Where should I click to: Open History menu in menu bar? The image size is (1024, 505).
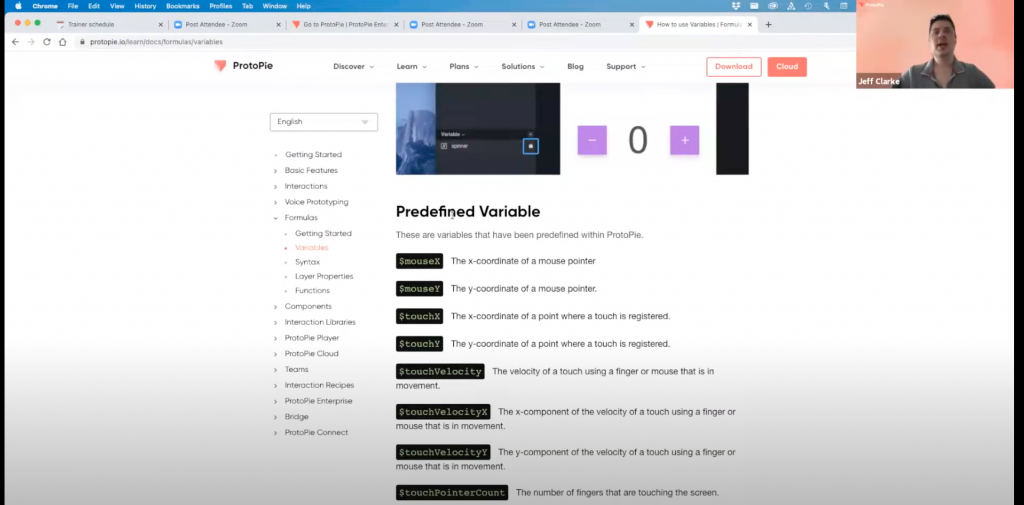(x=145, y=6)
